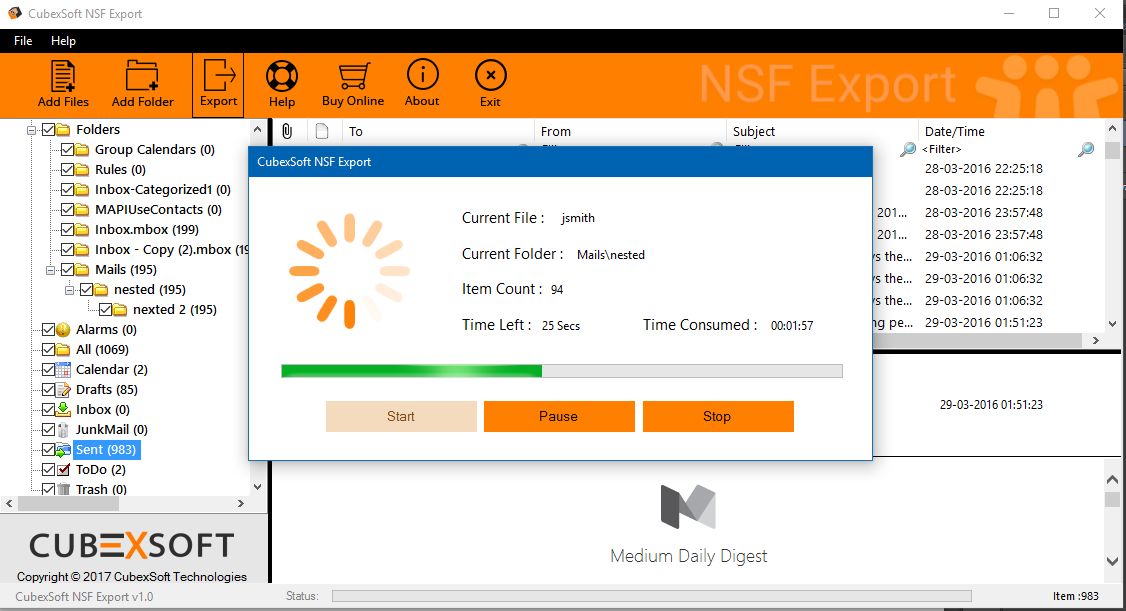Pause the export process
Viewport: 1126px width, 611px height.
point(558,416)
